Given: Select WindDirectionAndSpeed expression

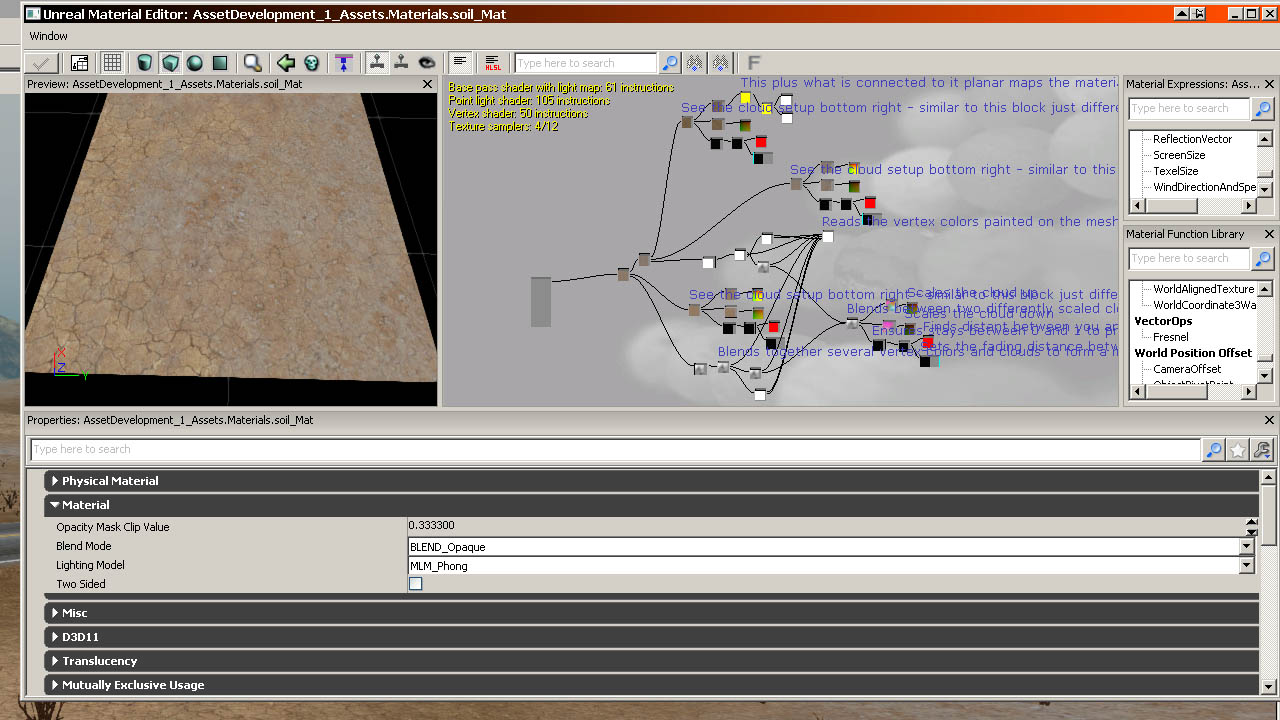Looking at the screenshot, I should point(1204,187).
